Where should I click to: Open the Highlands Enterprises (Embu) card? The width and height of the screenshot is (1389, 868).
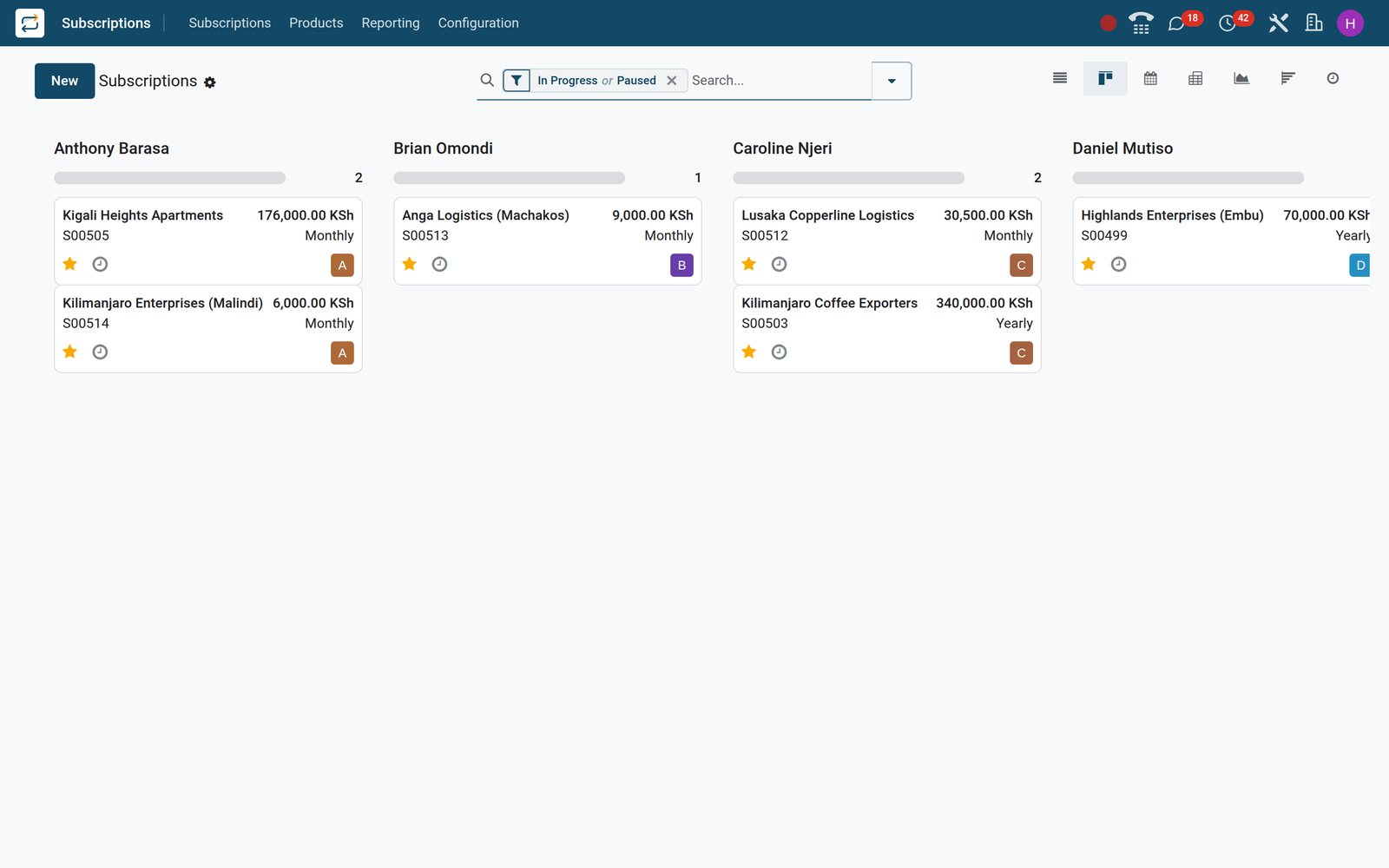coord(1221,240)
